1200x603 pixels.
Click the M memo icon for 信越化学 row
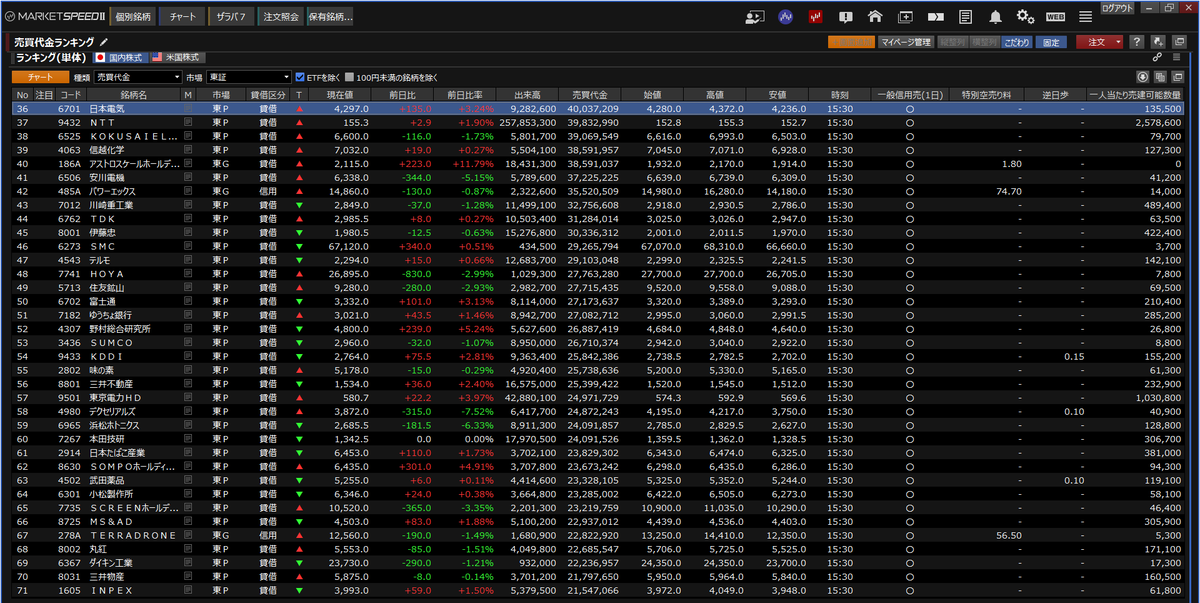[188, 149]
